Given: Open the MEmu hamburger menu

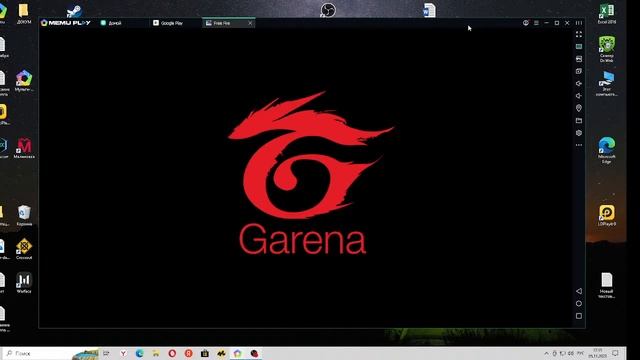Looking at the screenshot, I should 536,23.
